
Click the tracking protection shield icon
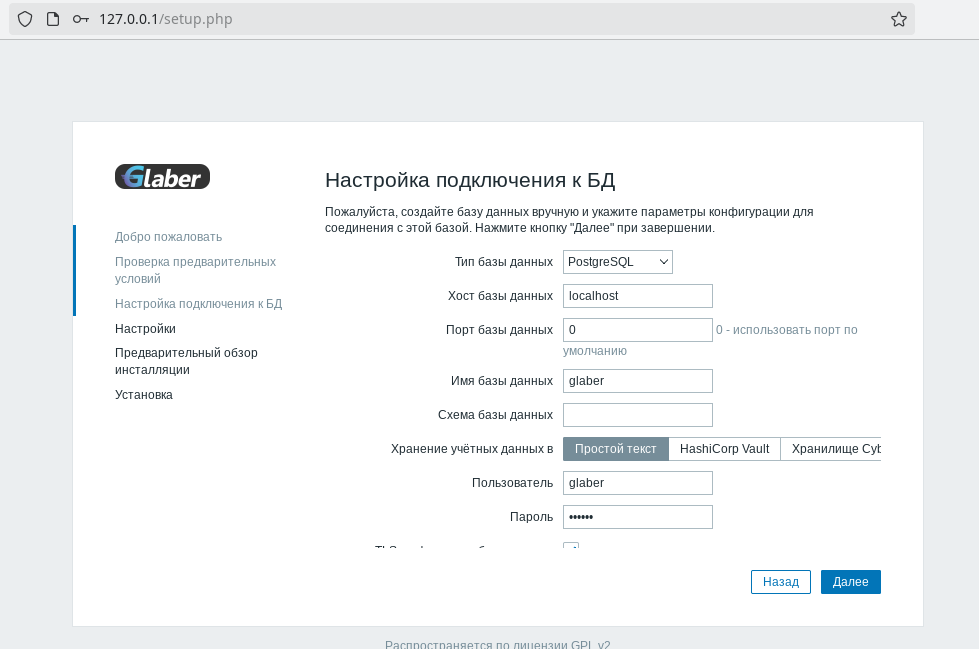25,19
